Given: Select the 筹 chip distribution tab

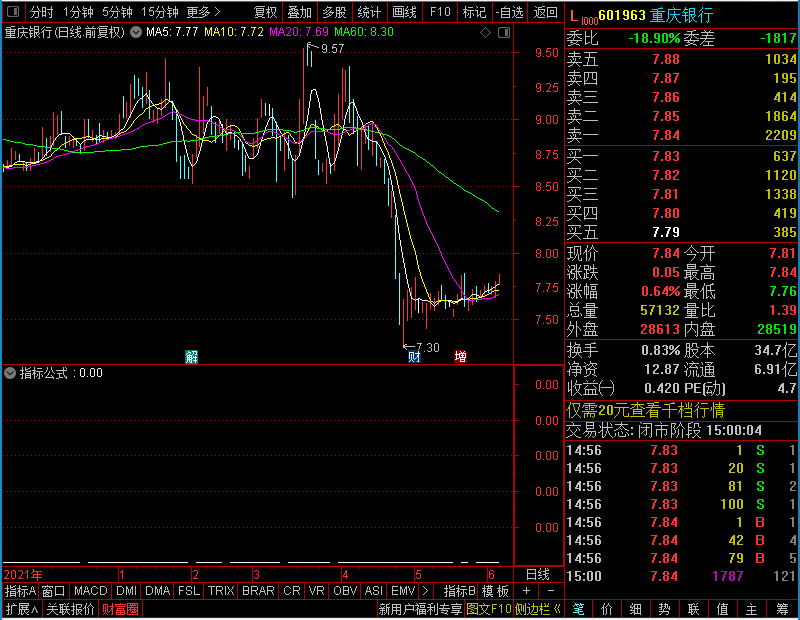Looking at the screenshot, I should [x=782, y=609].
